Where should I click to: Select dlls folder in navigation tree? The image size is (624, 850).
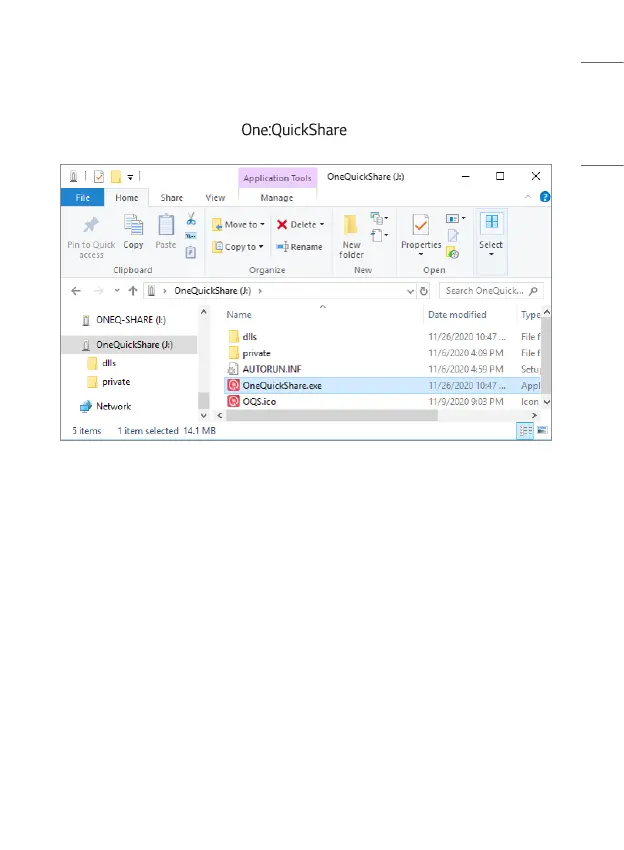point(102,363)
